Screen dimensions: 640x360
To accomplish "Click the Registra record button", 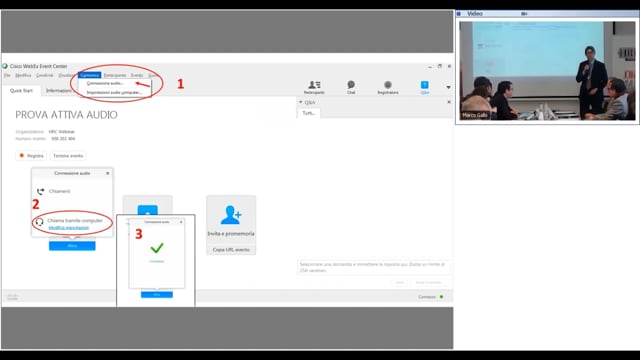I will point(31,156).
